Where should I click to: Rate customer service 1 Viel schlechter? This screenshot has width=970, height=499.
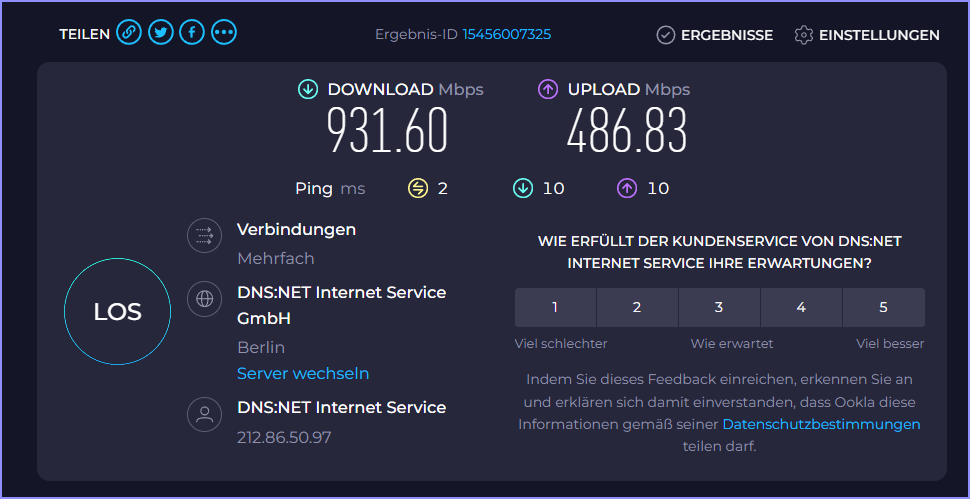tap(555, 307)
